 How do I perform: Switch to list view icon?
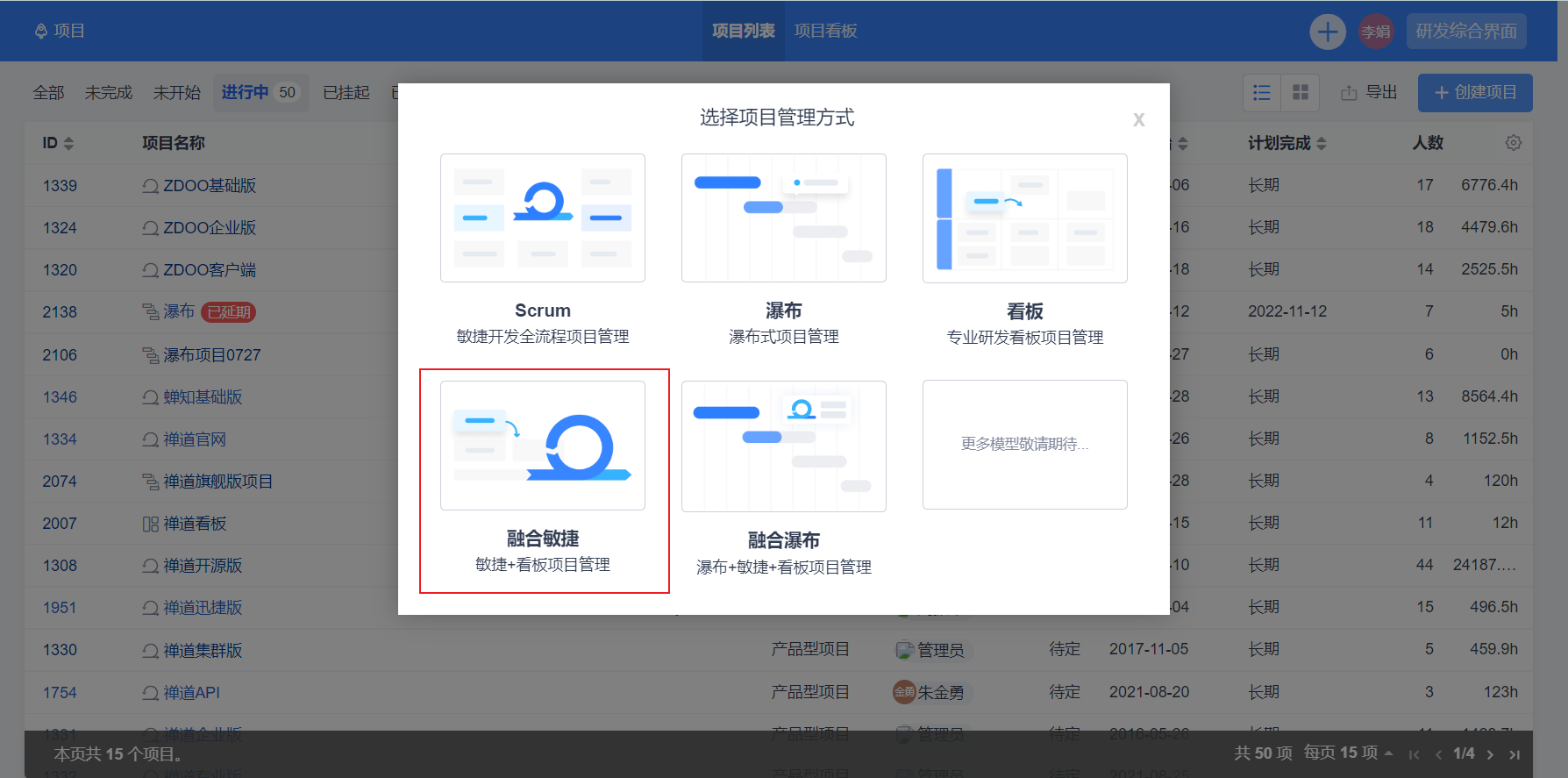[x=1262, y=92]
